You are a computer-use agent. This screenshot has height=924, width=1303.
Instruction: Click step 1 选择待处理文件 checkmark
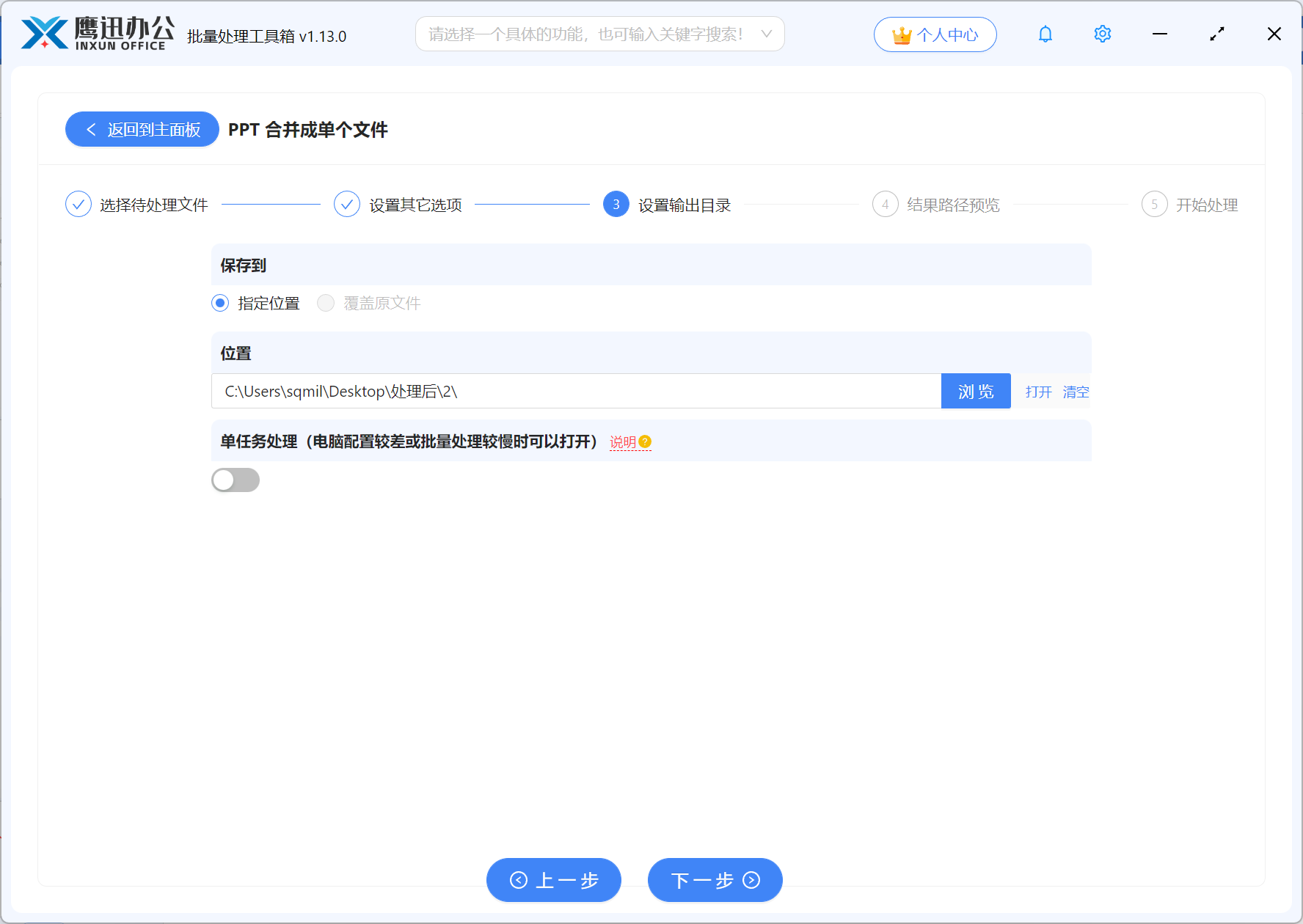coord(79,204)
